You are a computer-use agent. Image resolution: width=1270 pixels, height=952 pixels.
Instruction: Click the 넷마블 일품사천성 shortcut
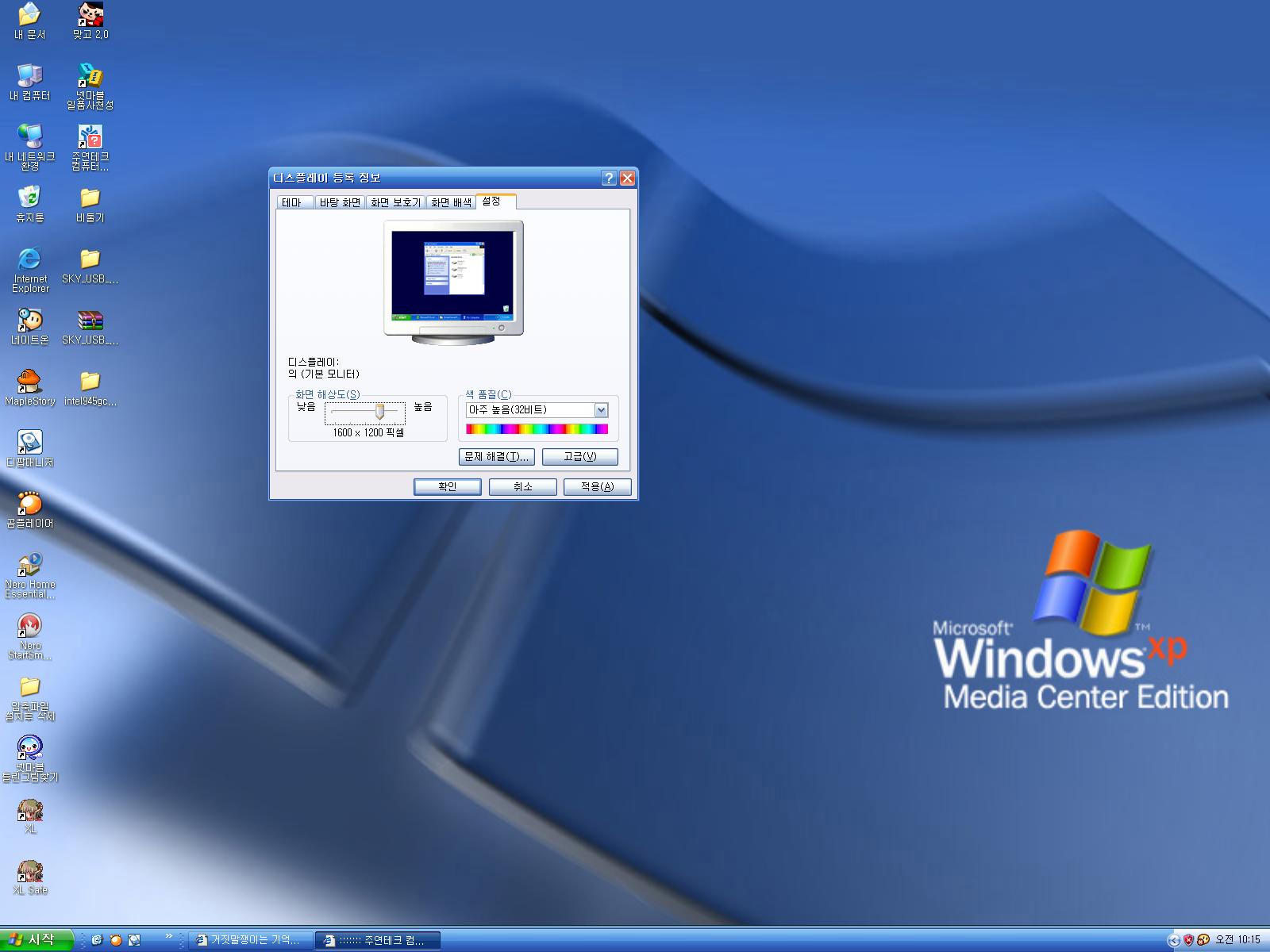pos(90,86)
